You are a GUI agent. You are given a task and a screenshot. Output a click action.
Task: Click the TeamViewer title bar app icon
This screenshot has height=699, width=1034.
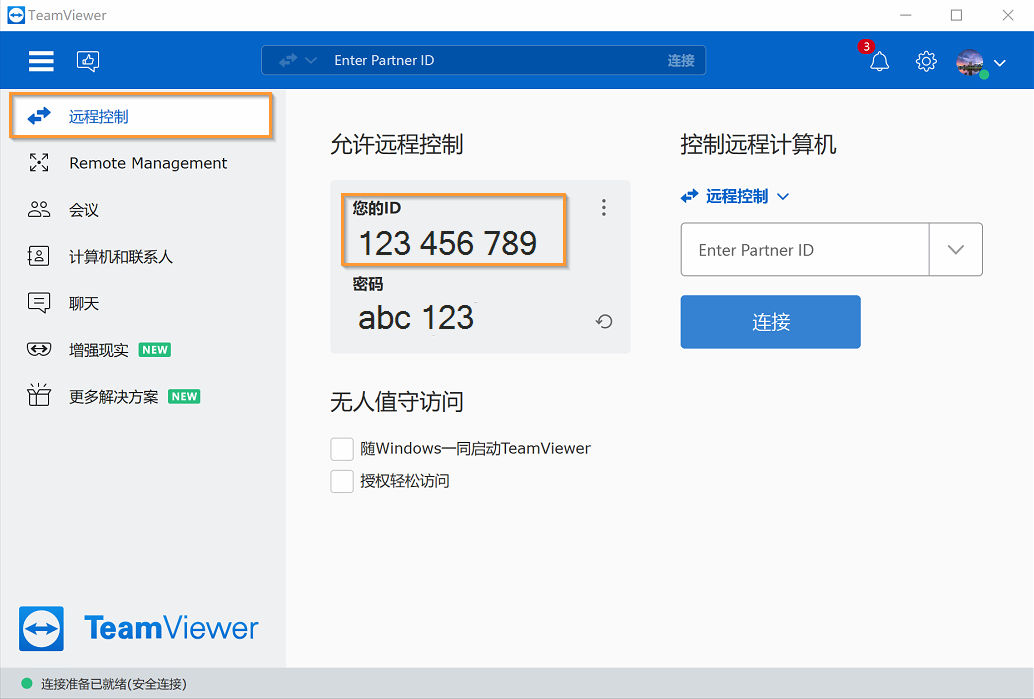(16, 15)
